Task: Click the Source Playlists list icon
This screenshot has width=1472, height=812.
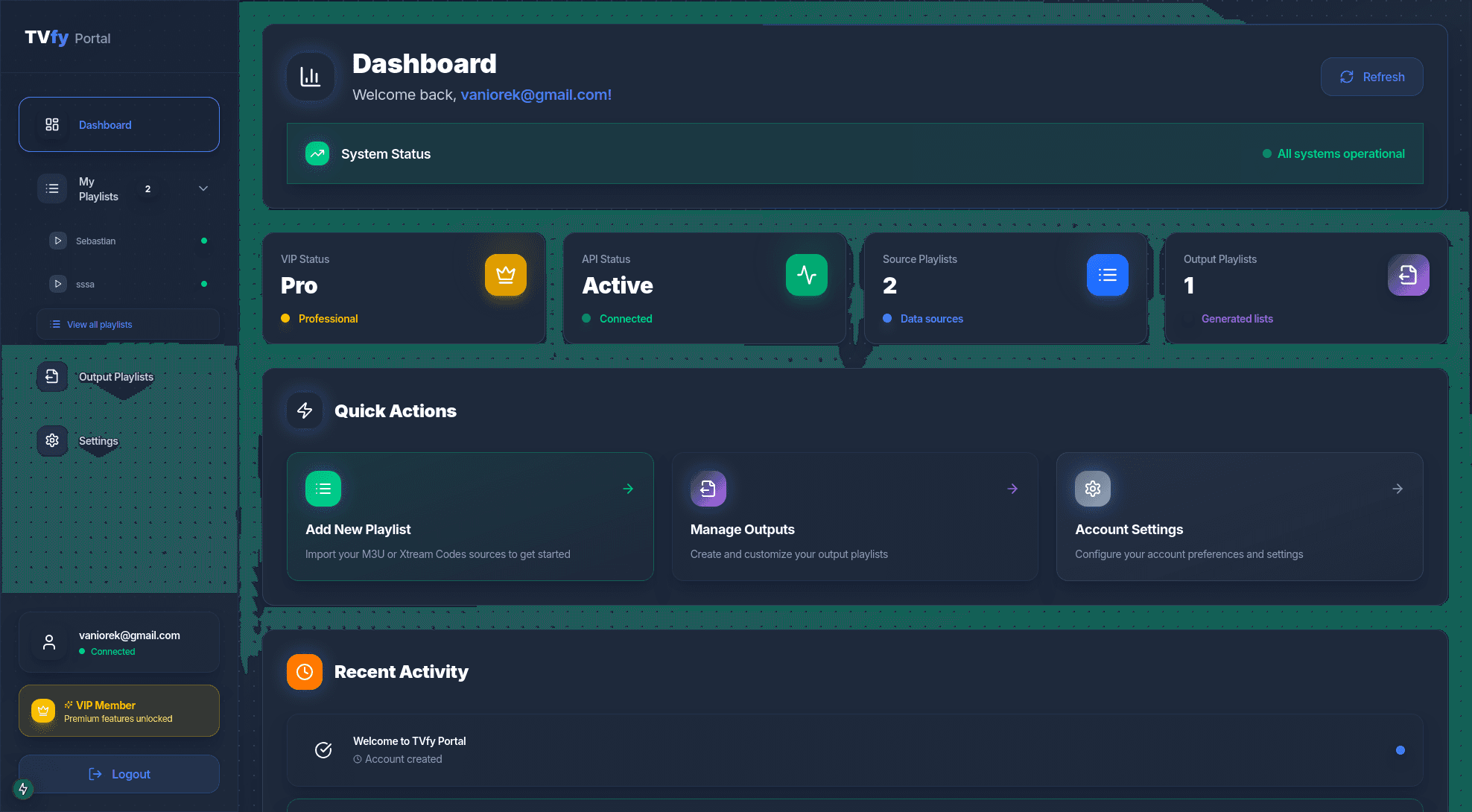Action: [1108, 275]
